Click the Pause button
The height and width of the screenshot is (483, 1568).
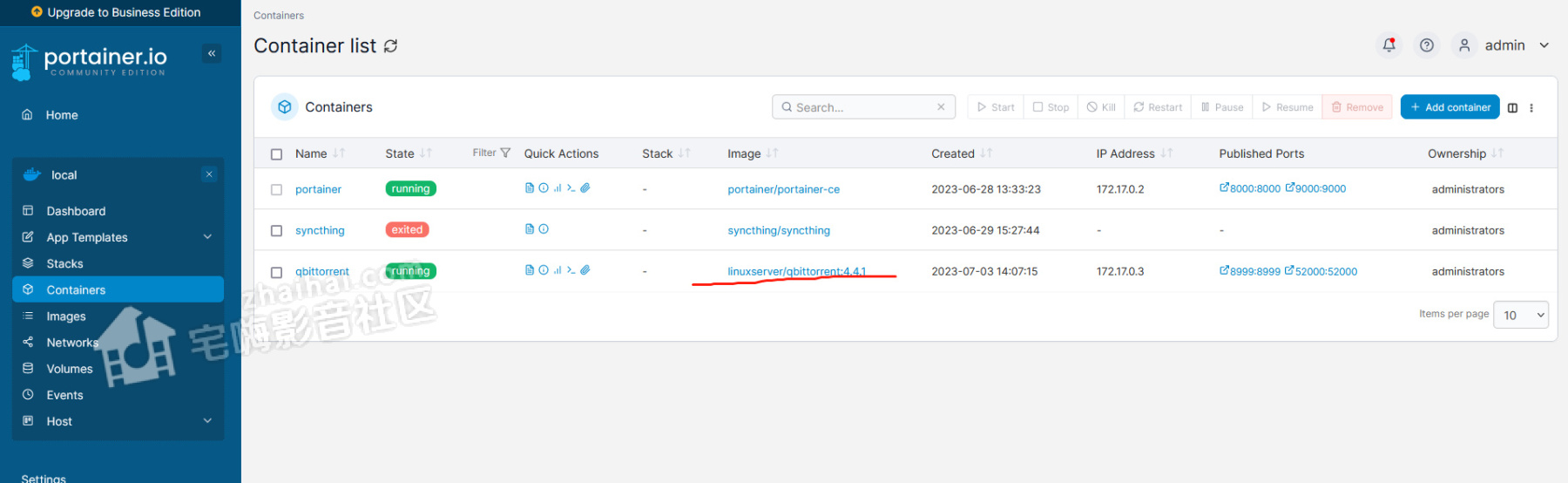pos(1222,107)
